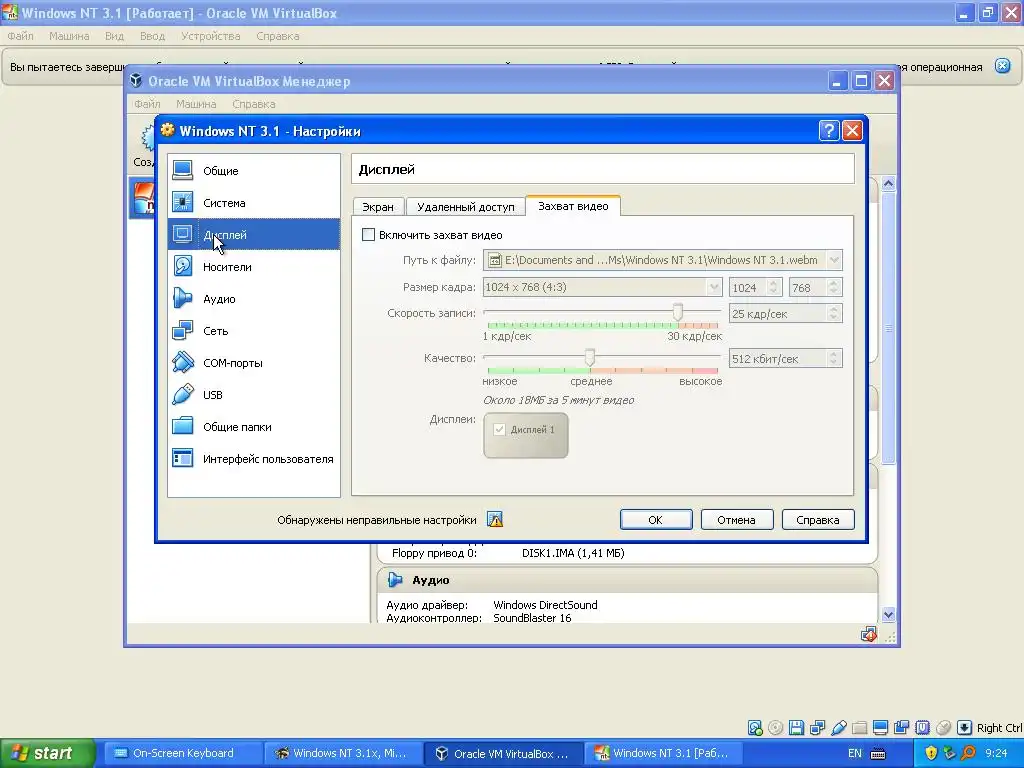Click the Manager status bar warning icon
The width and height of the screenshot is (1024, 768).
pyautogui.click(x=869, y=634)
